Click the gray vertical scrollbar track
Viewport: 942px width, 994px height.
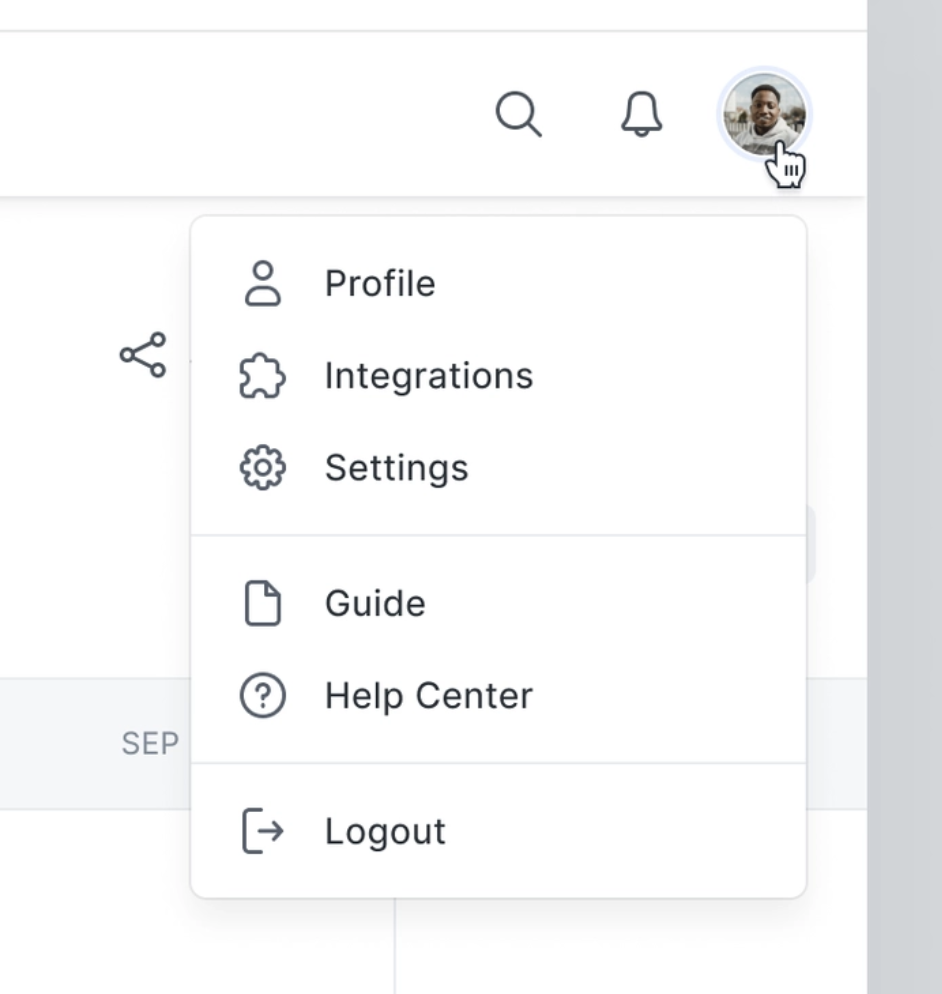pyautogui.click(x=904, y=500)
